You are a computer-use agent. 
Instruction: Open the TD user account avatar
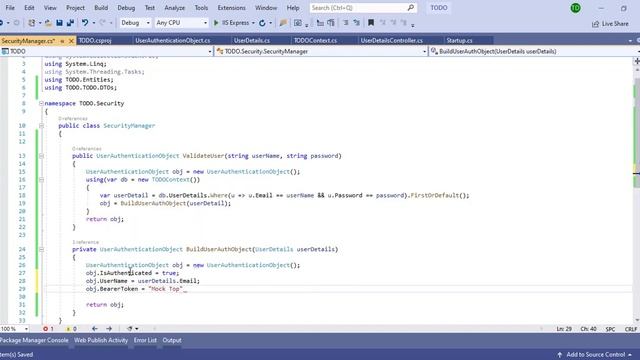coord(576,8)
